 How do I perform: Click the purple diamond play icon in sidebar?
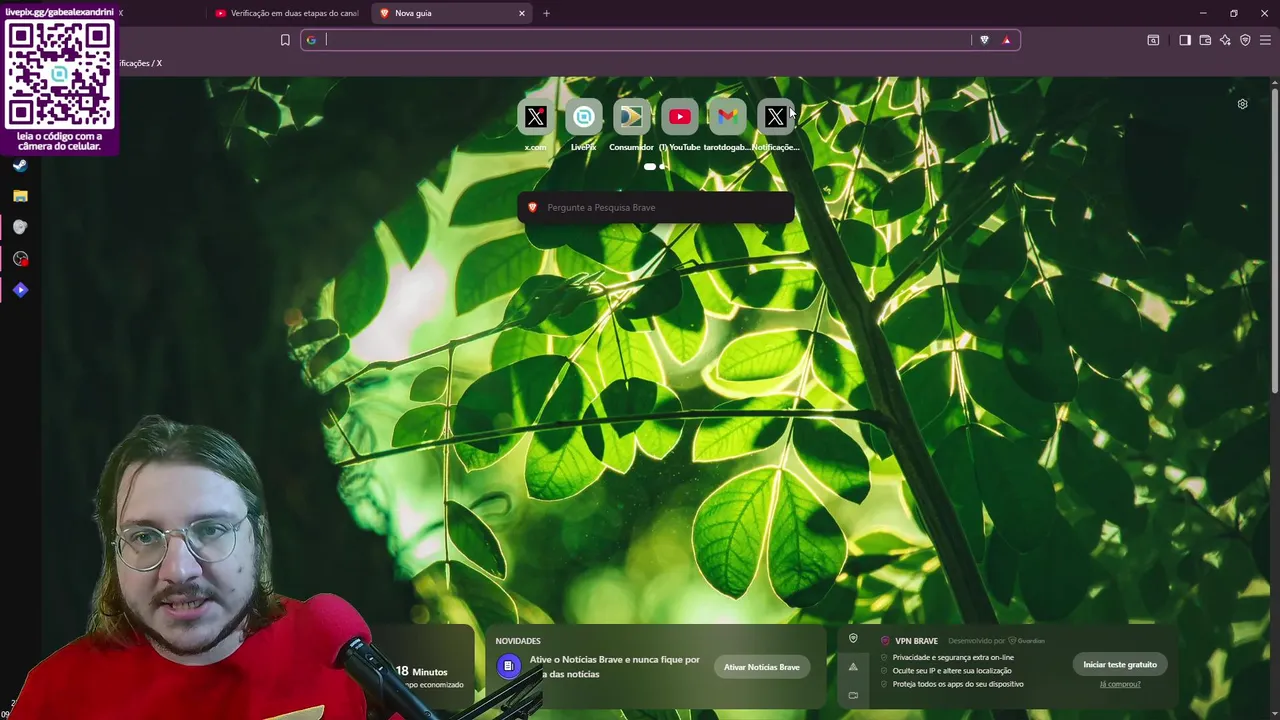point(20,290)
